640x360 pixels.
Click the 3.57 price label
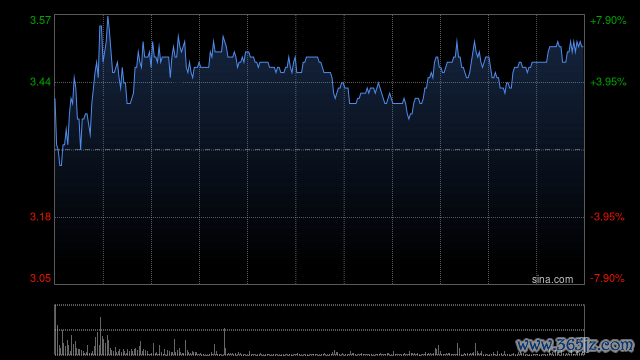(x=40, y=20)
